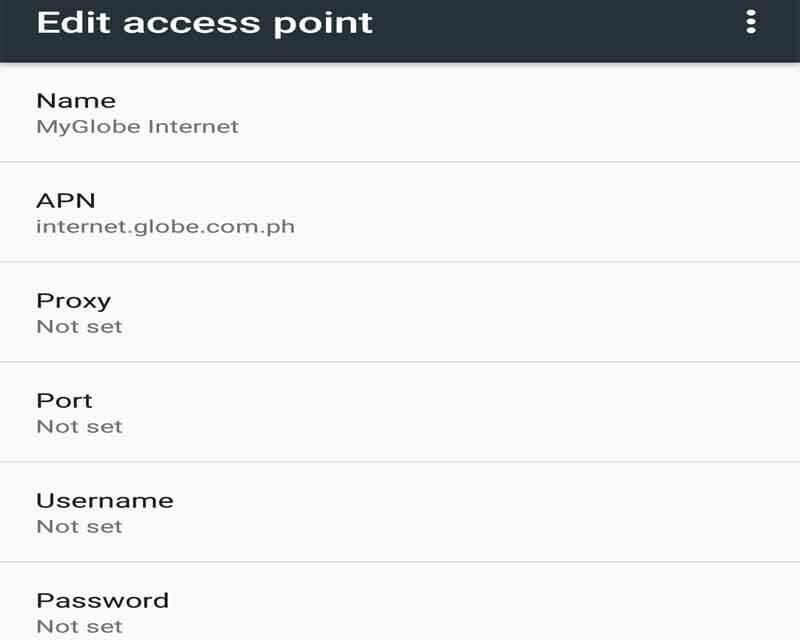Open the Port setting
Viewport: 800px width, 640px height.
coord(400,412)
